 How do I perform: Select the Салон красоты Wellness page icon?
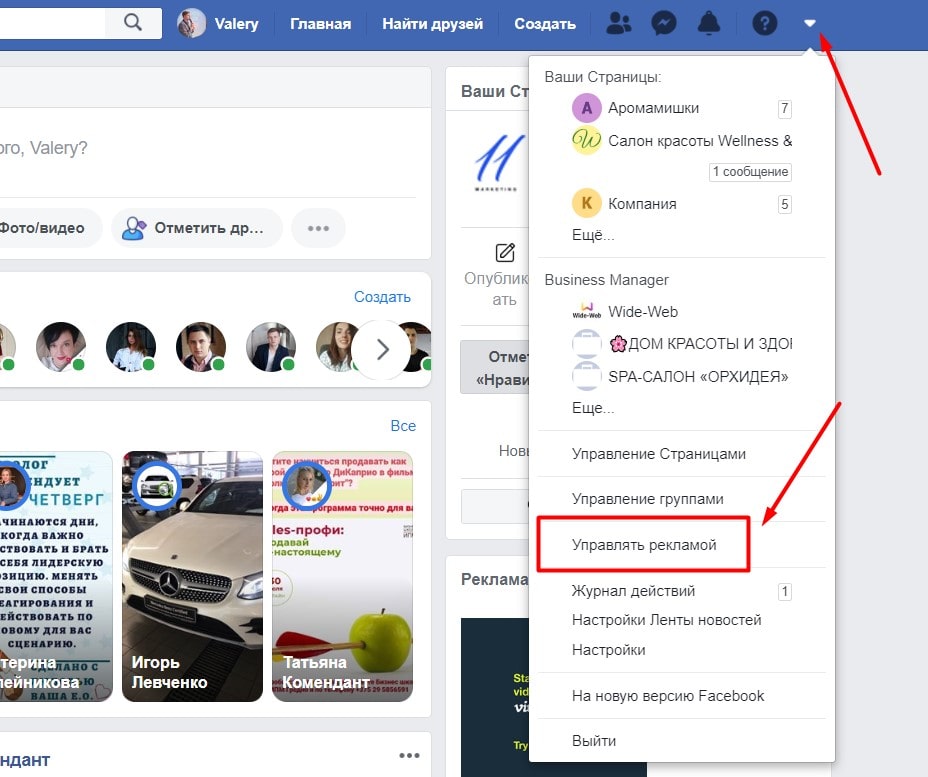coord(586,140)
